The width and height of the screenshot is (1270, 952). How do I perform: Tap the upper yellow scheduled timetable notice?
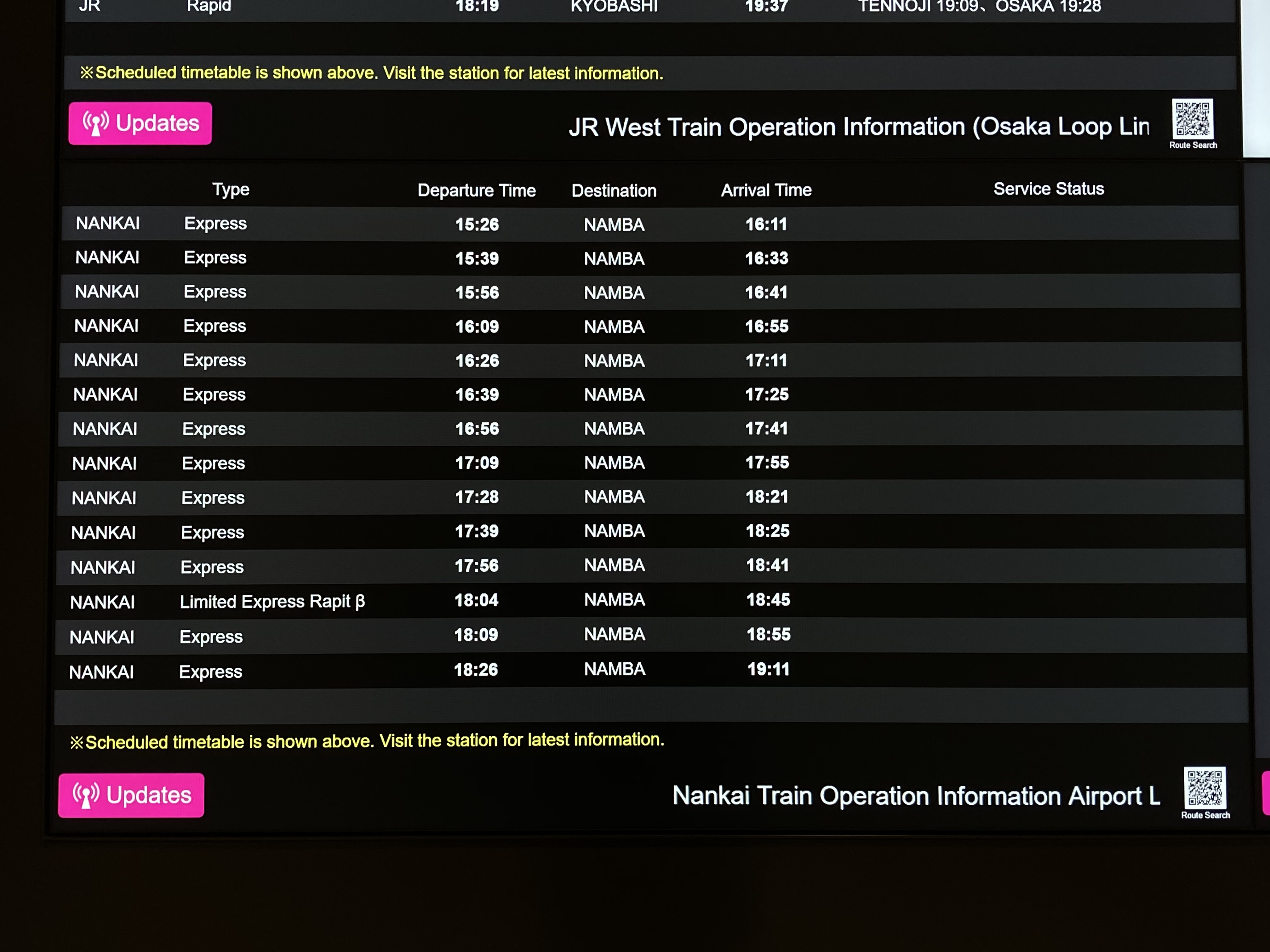[371, 73]
